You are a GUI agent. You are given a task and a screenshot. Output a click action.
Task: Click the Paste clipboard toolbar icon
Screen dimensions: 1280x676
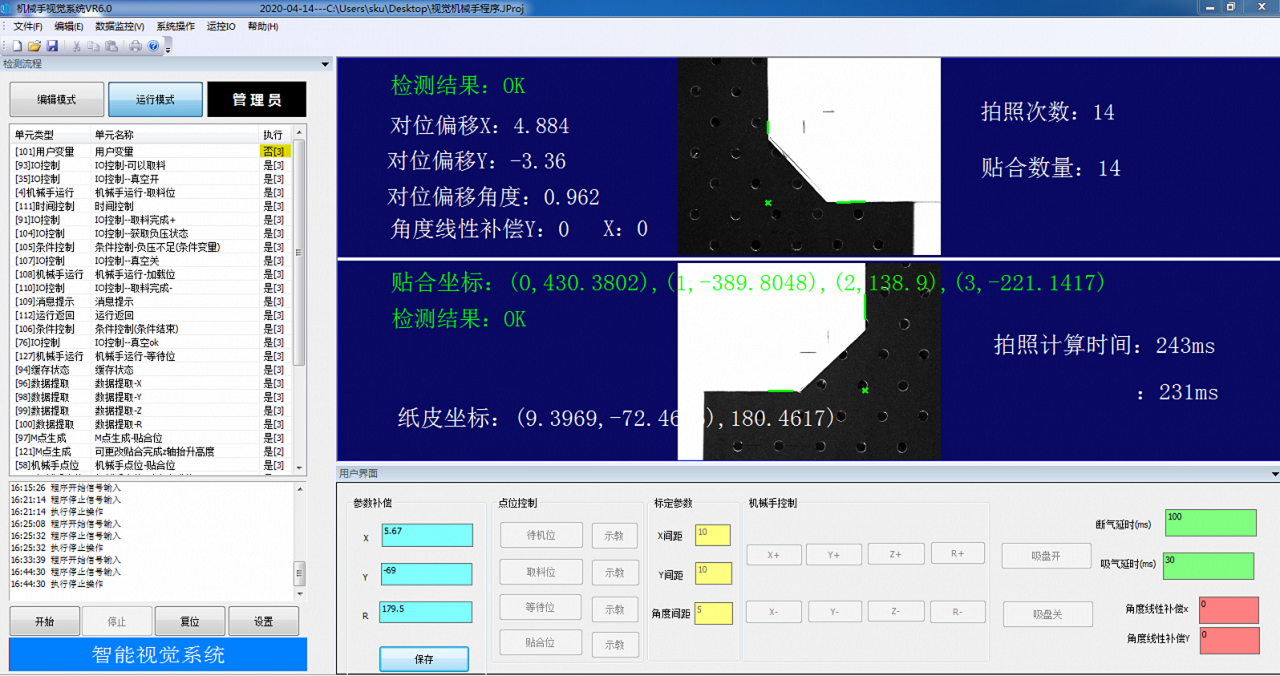click(111, 46)
